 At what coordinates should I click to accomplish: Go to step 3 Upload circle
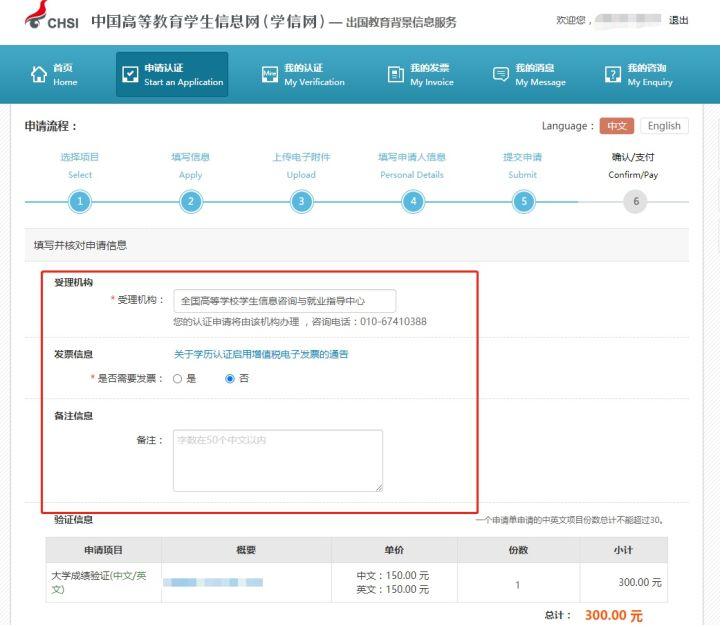(301, 202)
